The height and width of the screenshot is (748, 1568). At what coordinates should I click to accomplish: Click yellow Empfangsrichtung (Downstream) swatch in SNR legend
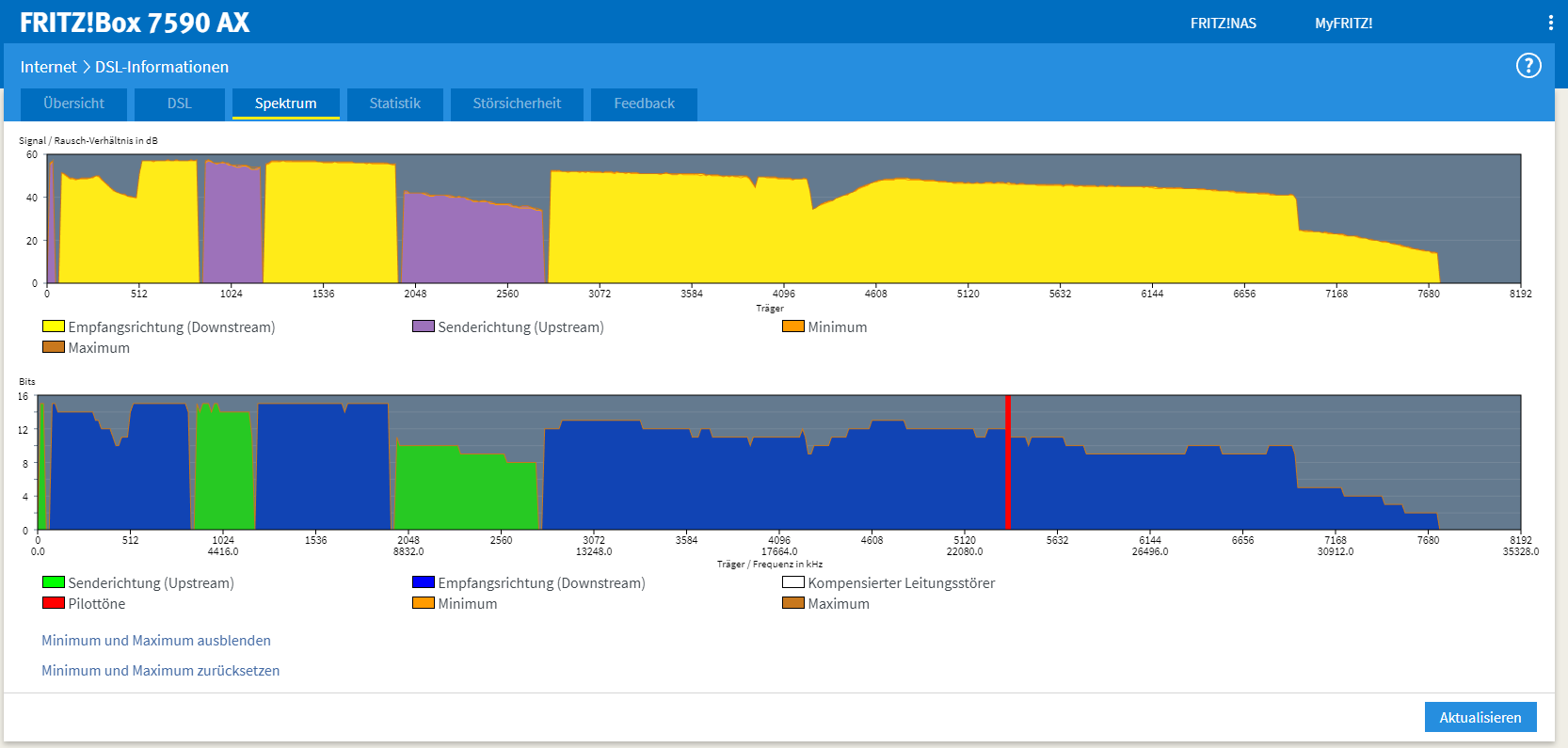click(53, 326)
